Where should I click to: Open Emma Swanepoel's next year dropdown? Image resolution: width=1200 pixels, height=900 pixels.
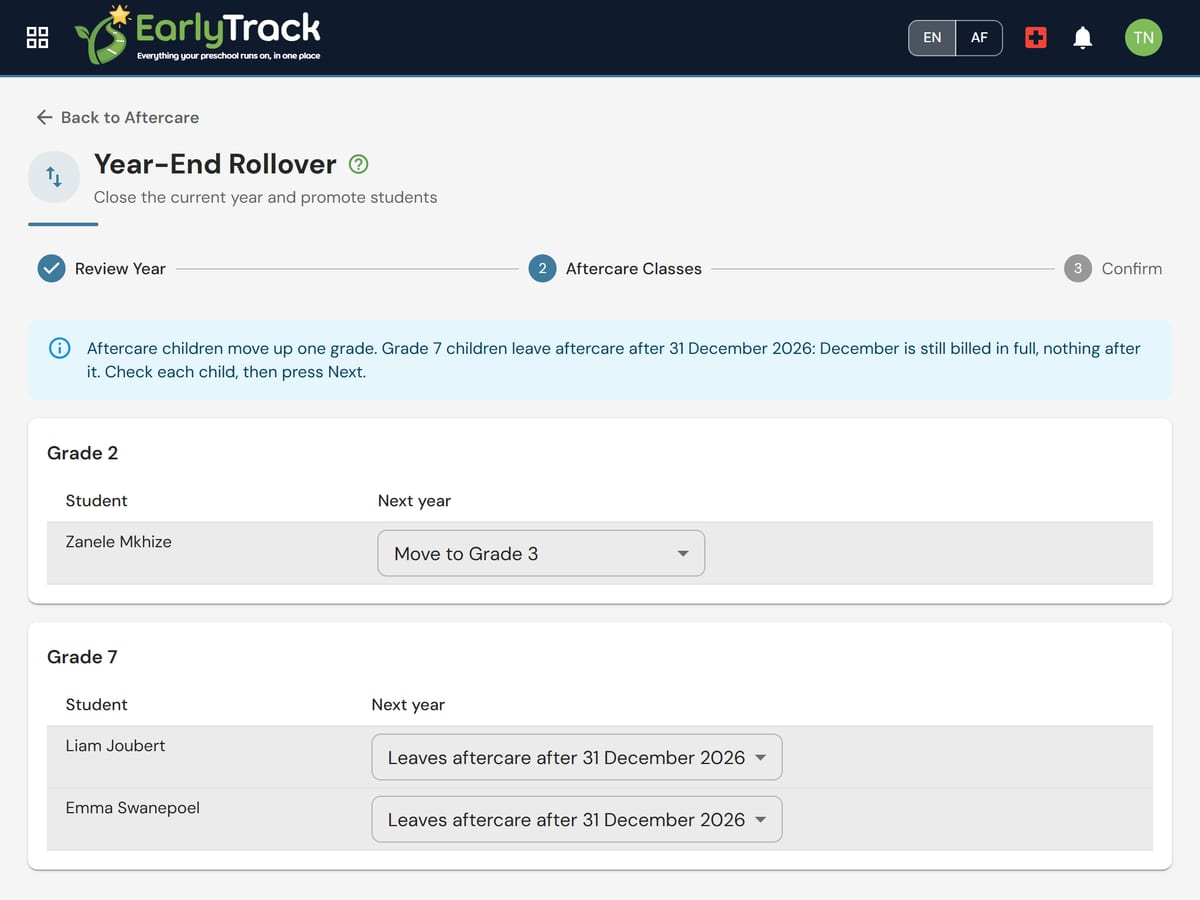[577, 819]
